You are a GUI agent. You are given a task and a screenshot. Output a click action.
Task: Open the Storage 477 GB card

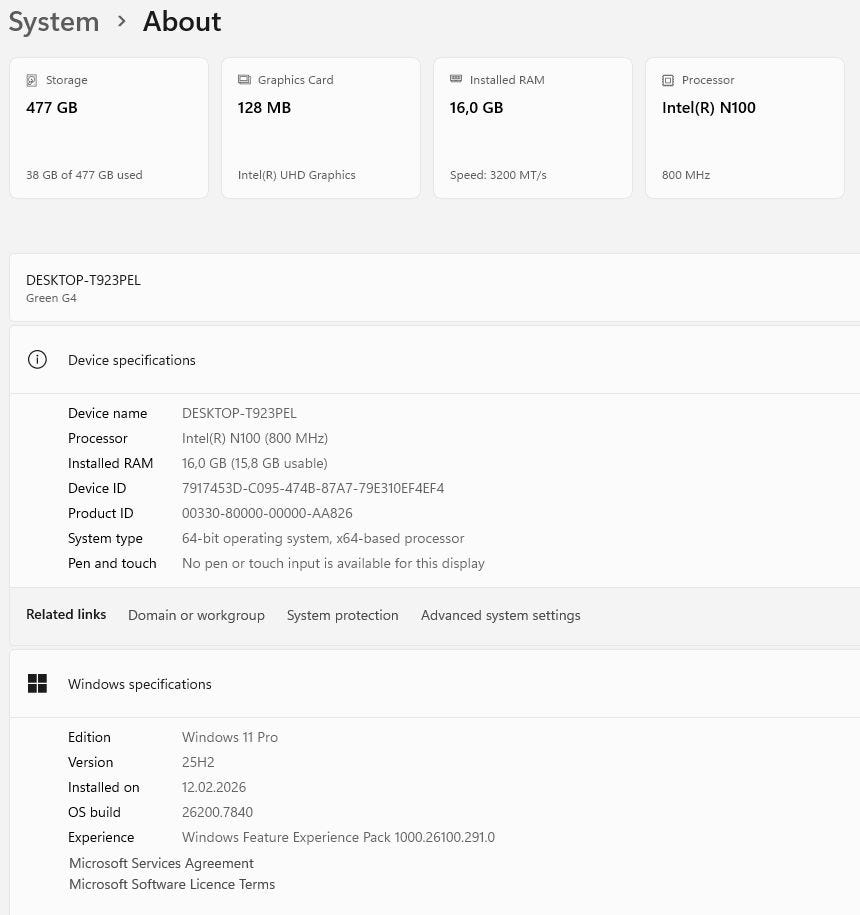click(x=109, y=128)
